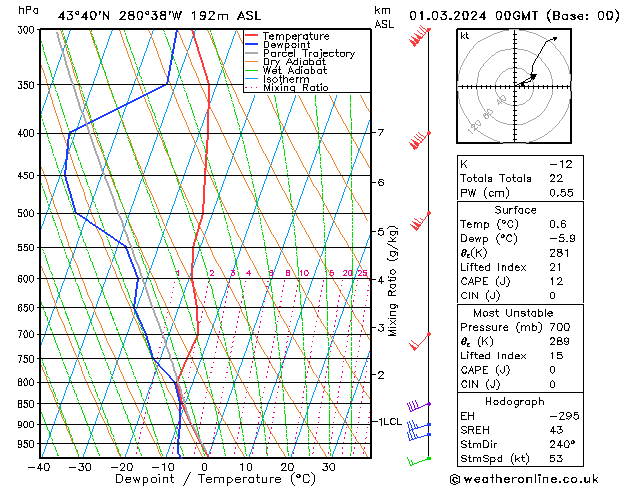Click the surface Lifted Index value 21
Screen dimensions: 629x486
[555, 267]
